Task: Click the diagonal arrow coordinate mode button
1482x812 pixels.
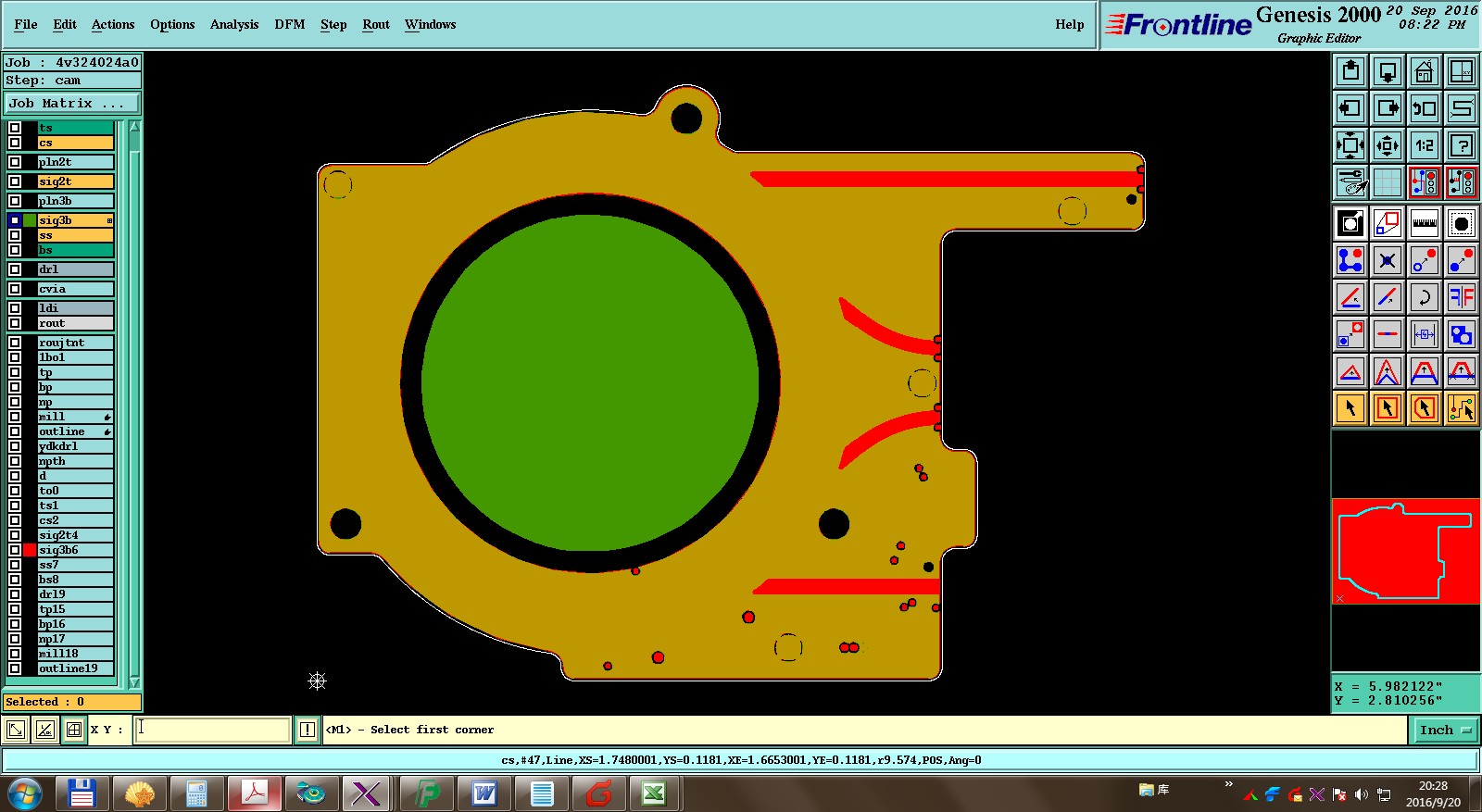Action: tap(16, 730)
